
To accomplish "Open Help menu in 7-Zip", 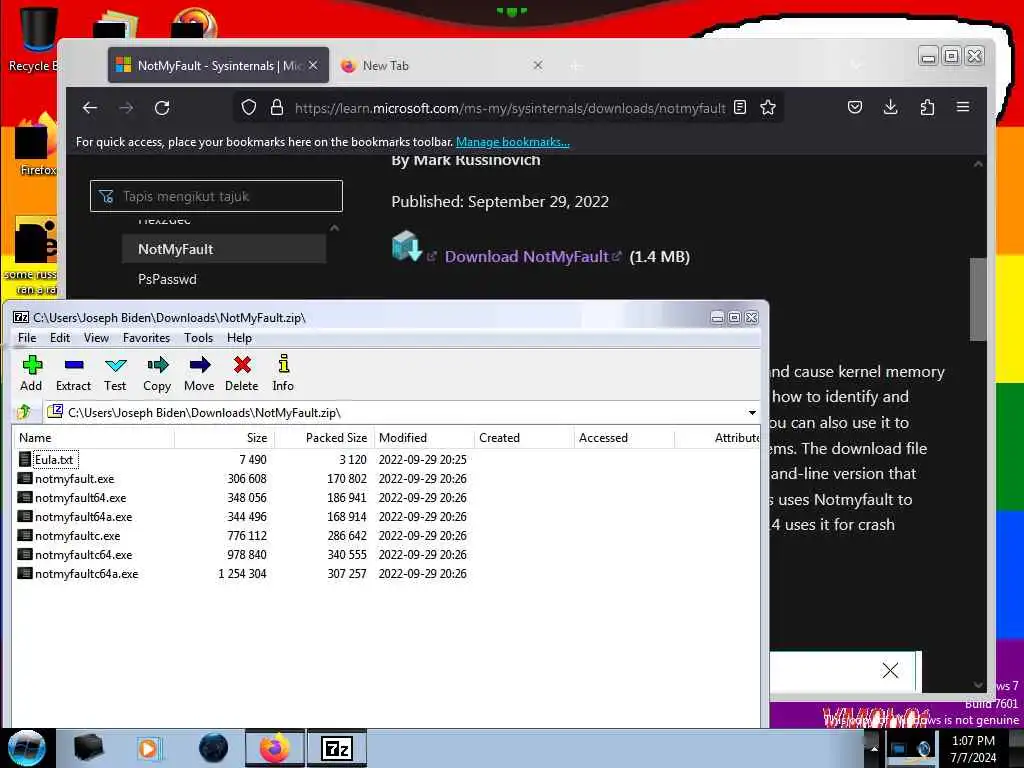I will (240, 338).
